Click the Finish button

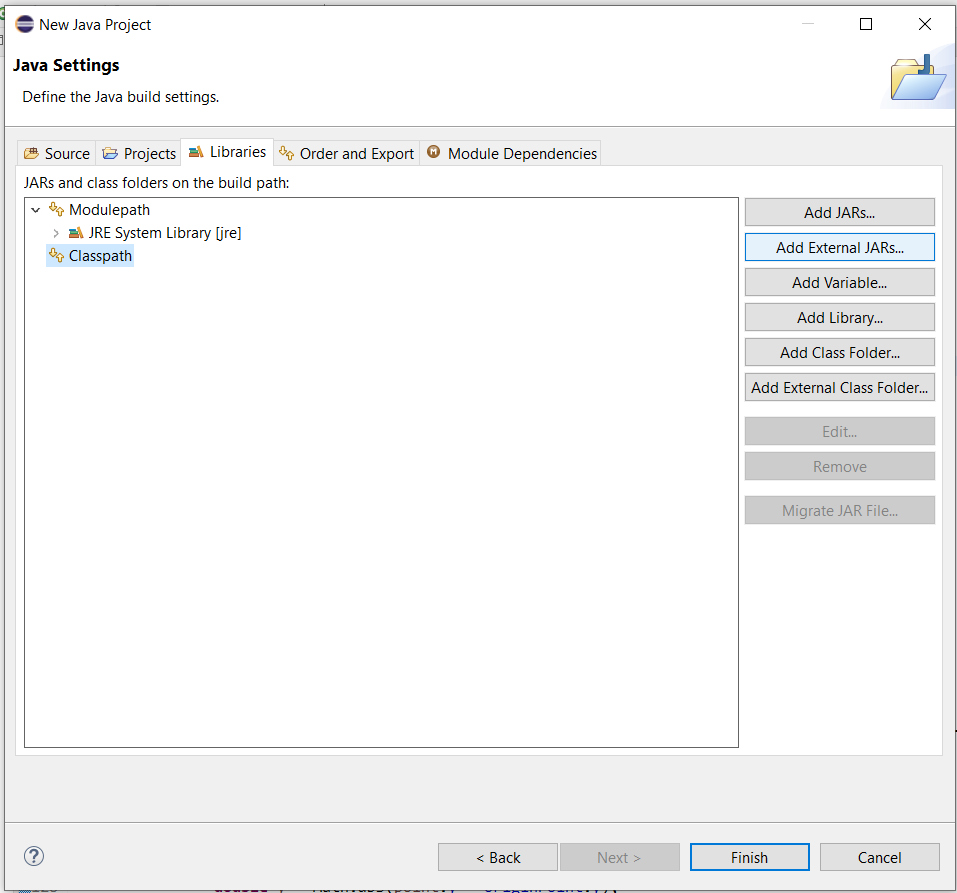pyautogui.click(x=749, y=857)
